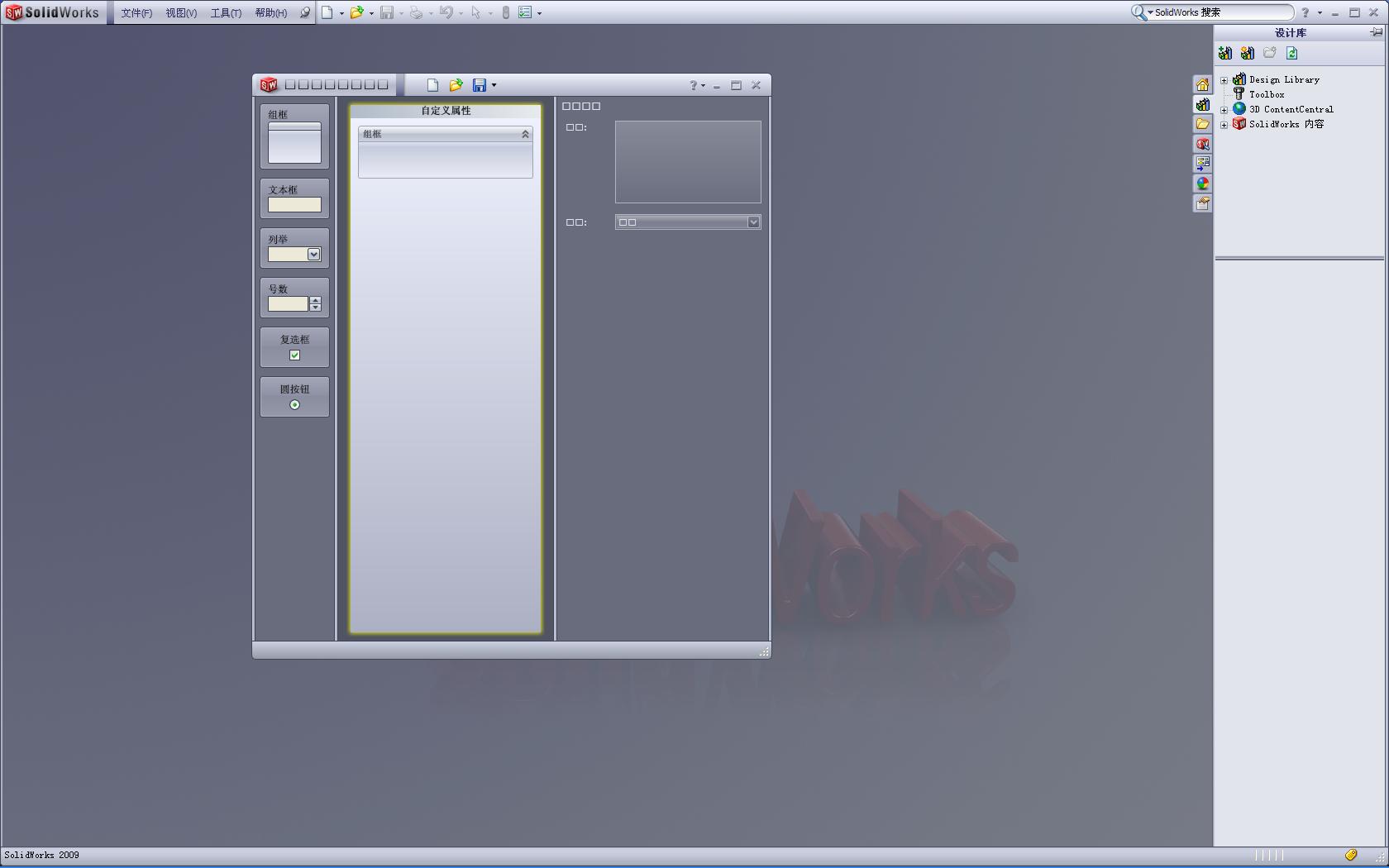
Task: Select Toolbox in the 设计库 tree
Action: [1267, 94]
